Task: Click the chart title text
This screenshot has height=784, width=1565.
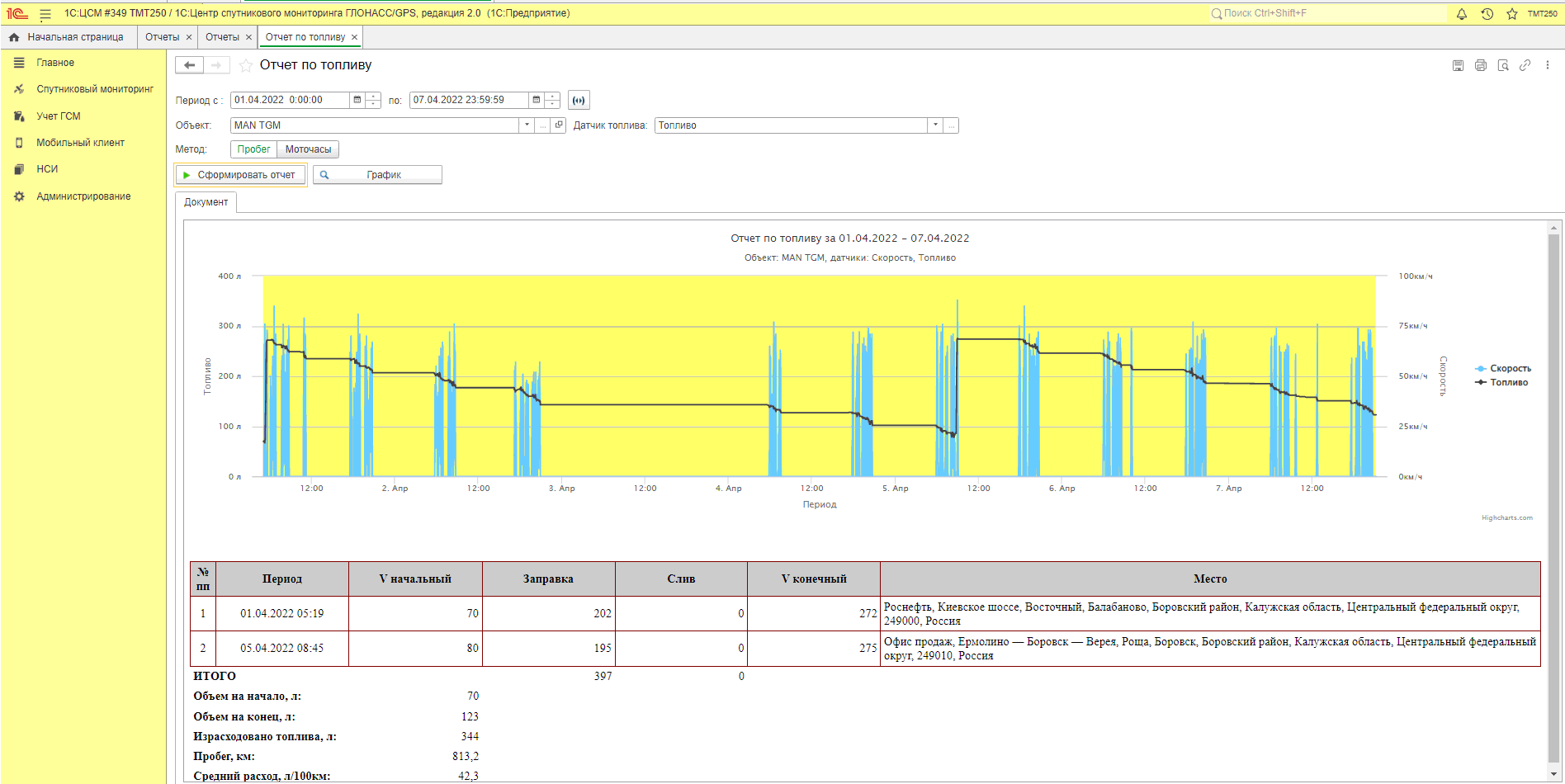Action: [850, 239]
